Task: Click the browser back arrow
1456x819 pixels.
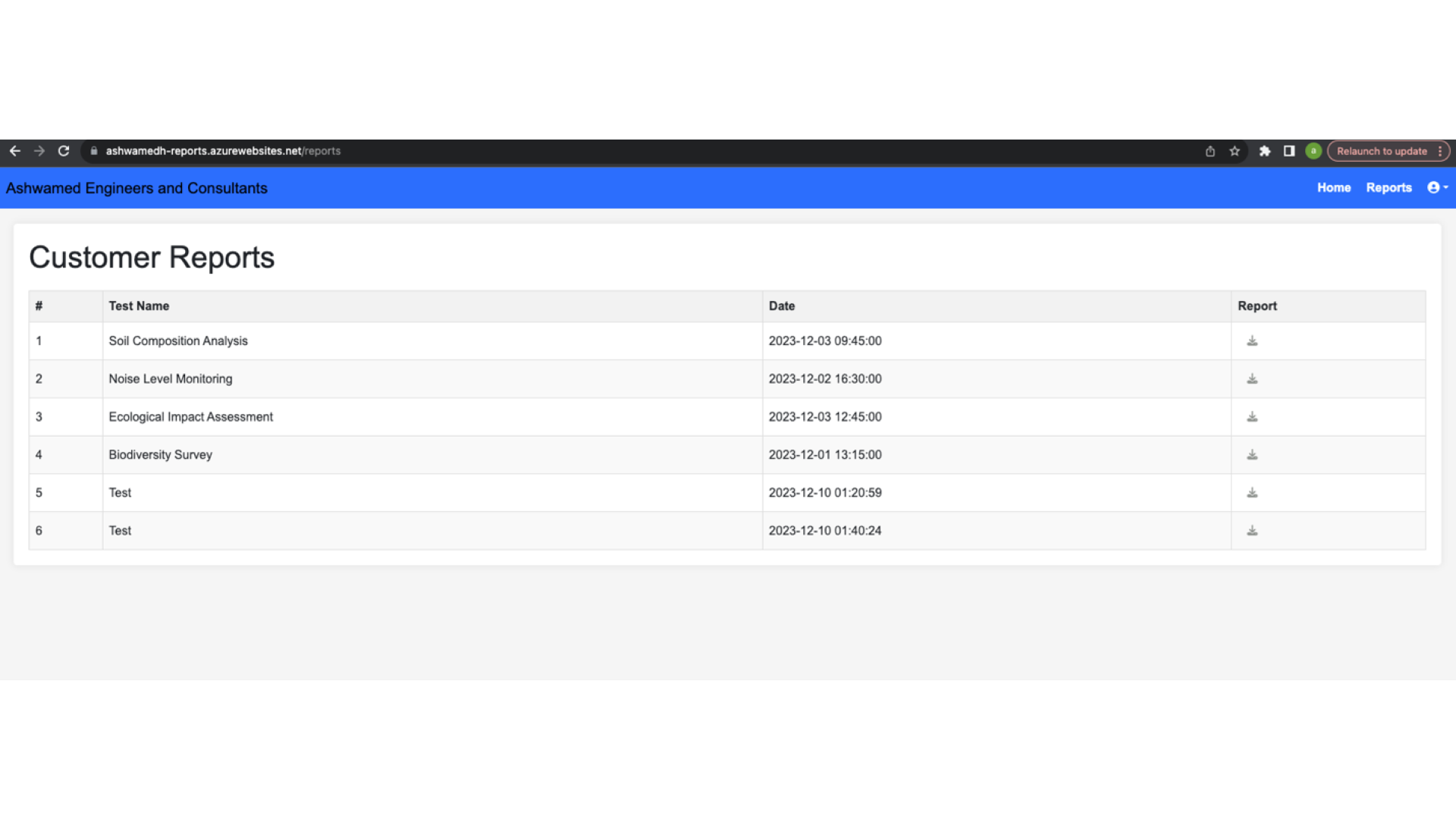Action: point(15,151)
